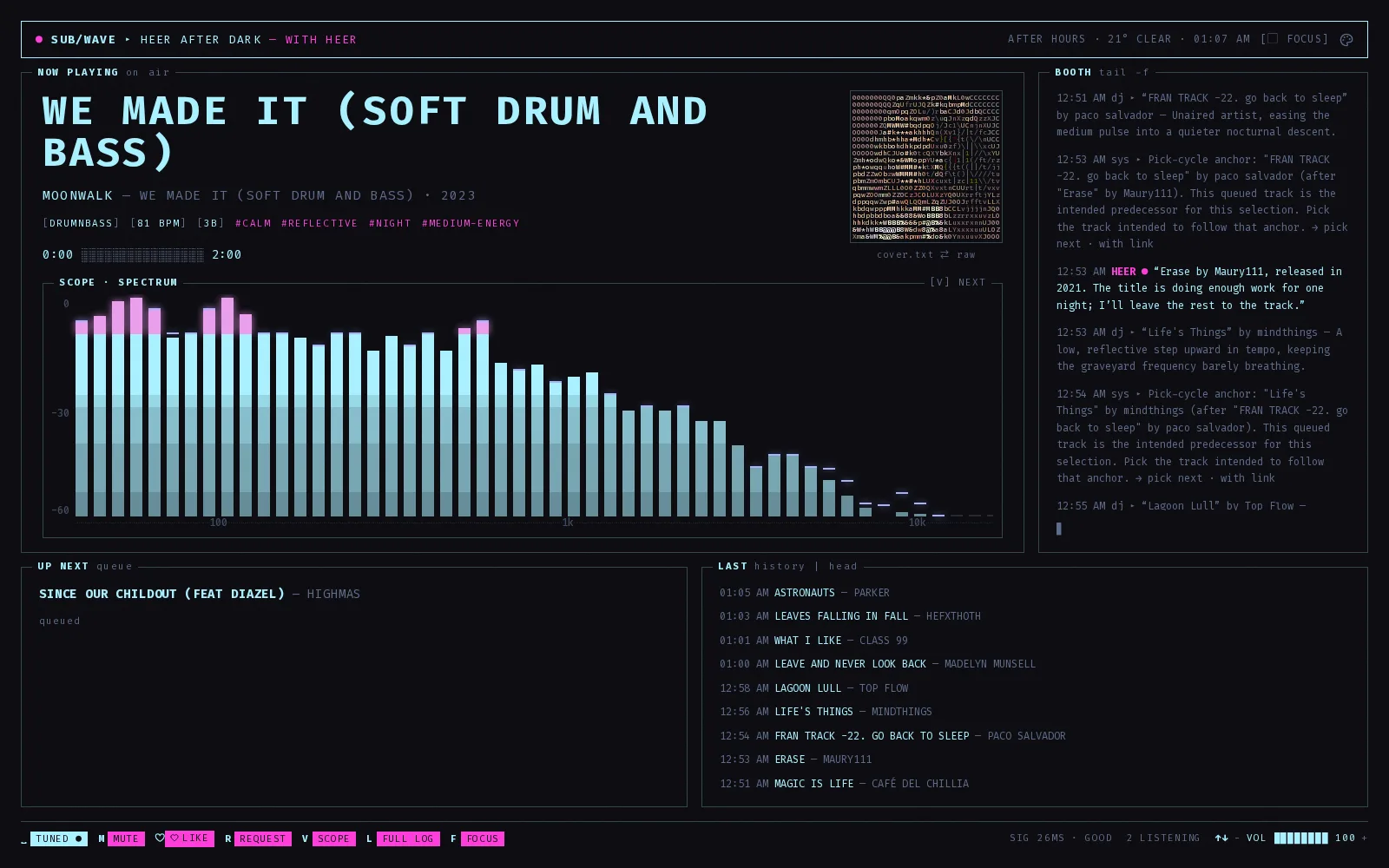
Task: Click the #CALM tag
Action: pos(253,223)
